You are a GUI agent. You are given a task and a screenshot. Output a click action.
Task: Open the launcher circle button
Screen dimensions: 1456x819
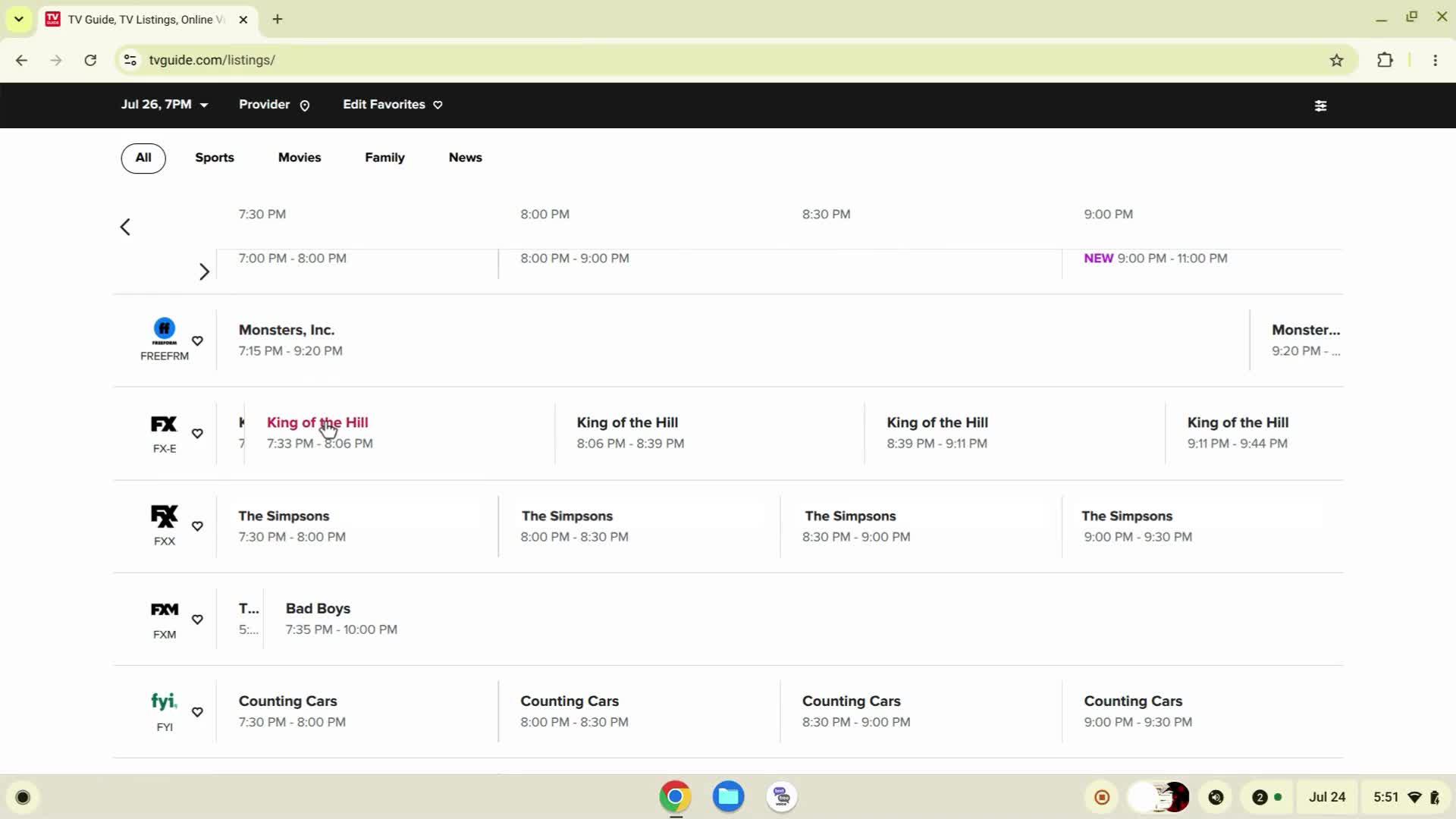tap(23, 797)
